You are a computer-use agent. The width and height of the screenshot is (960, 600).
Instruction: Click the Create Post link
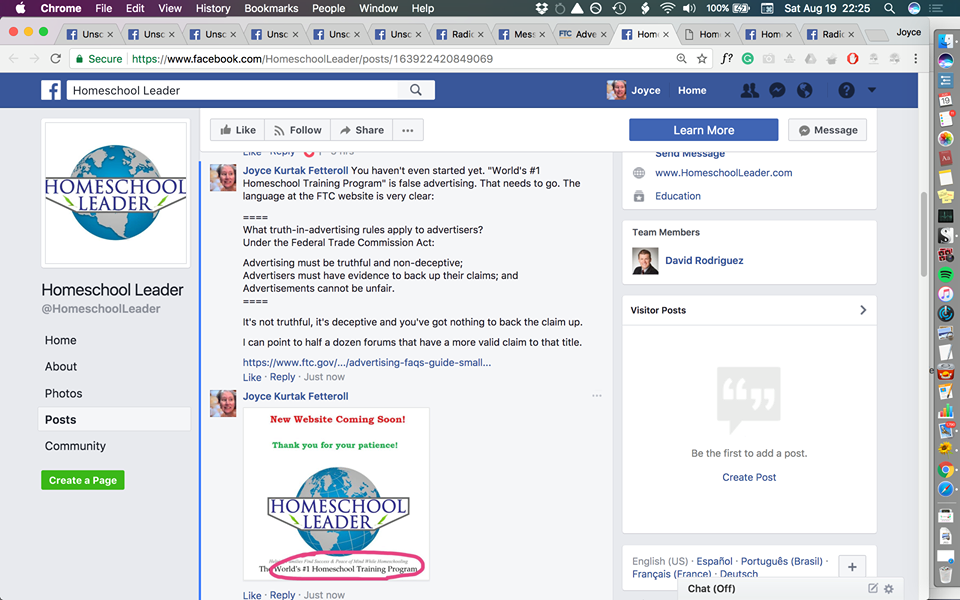(749, 477)
